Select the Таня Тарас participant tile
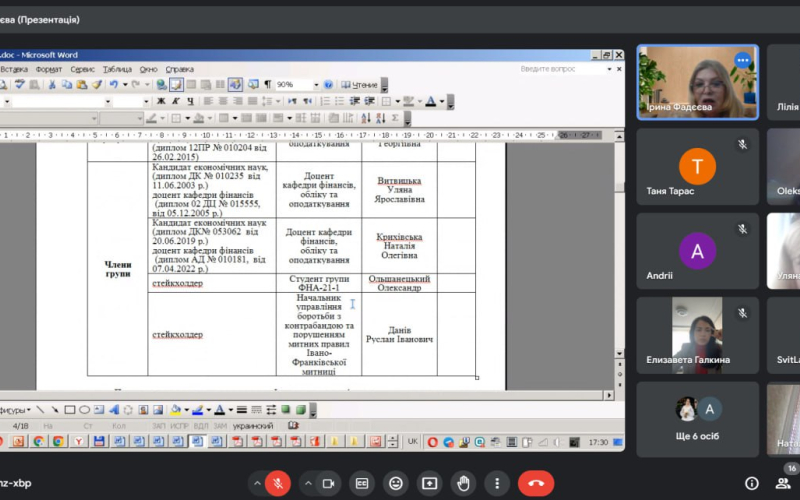 [697, 166]
